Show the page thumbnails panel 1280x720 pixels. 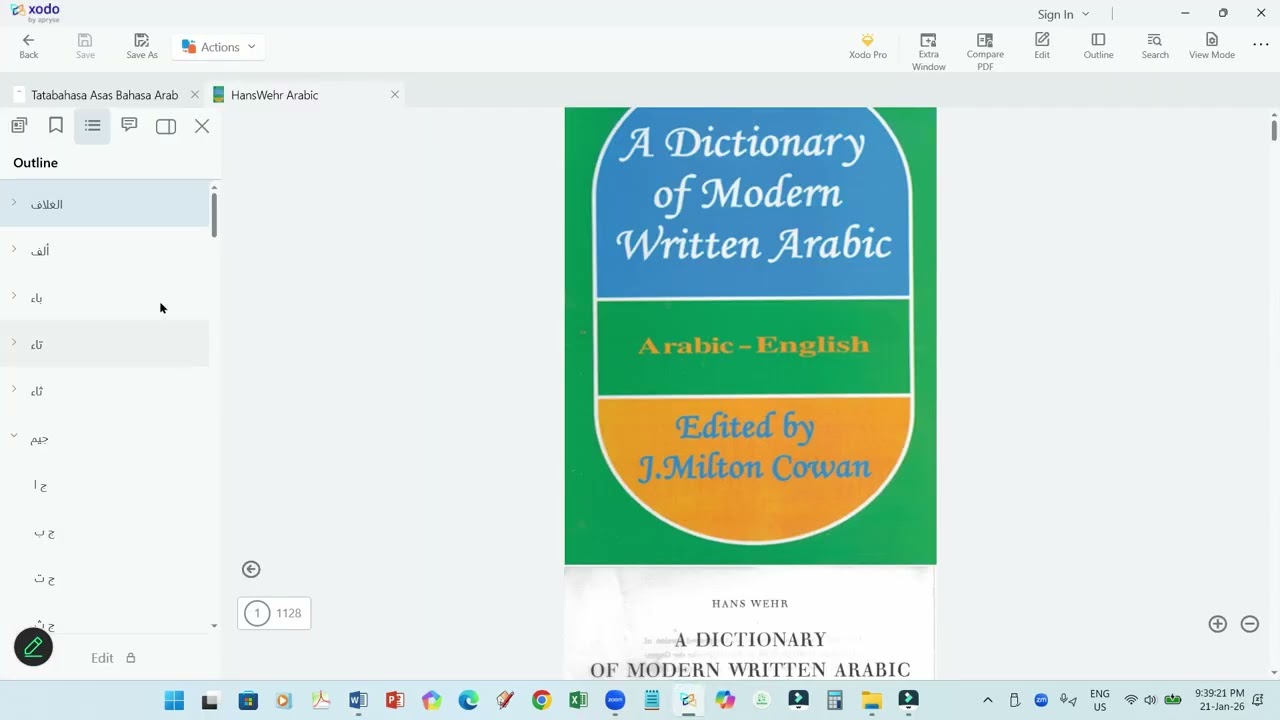[19, 126]
